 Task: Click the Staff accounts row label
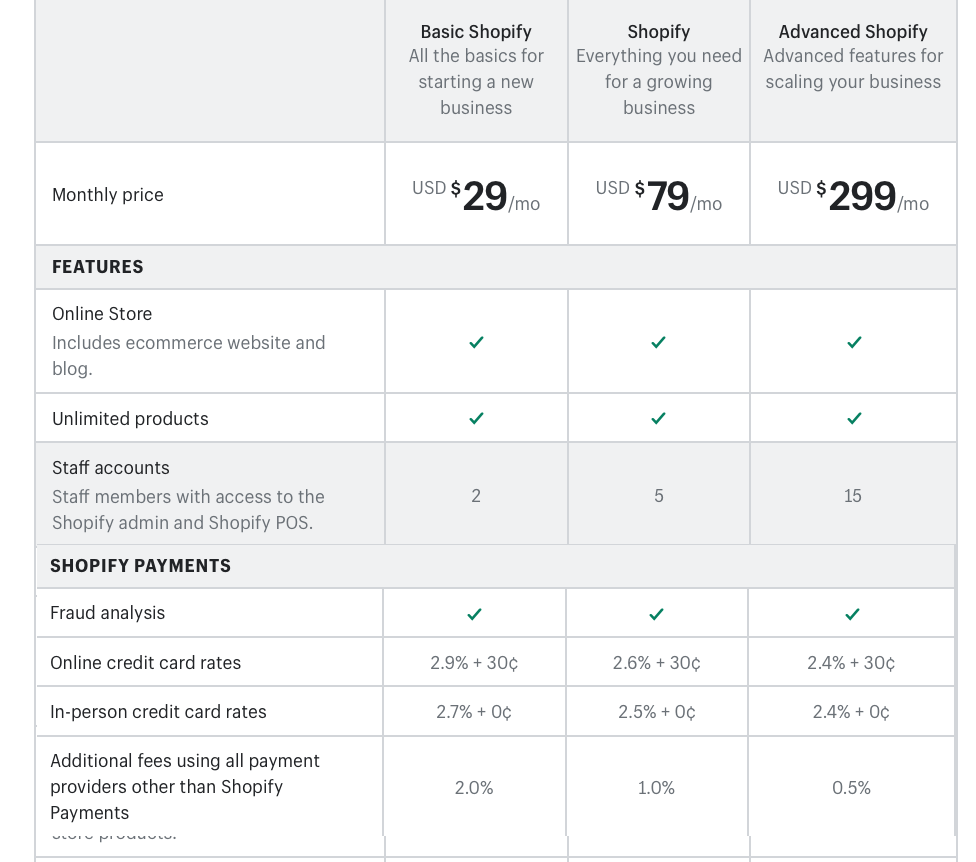[x=111, y=468]
